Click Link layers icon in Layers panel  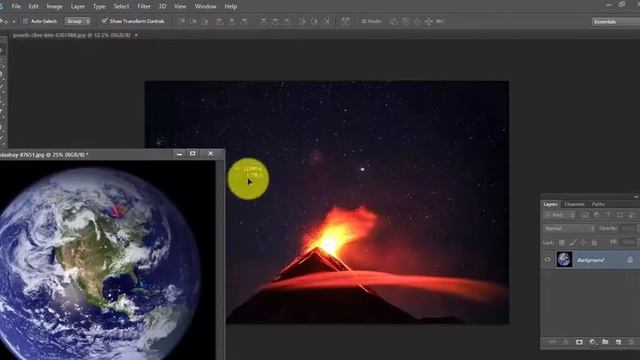[x=552, y=342]
